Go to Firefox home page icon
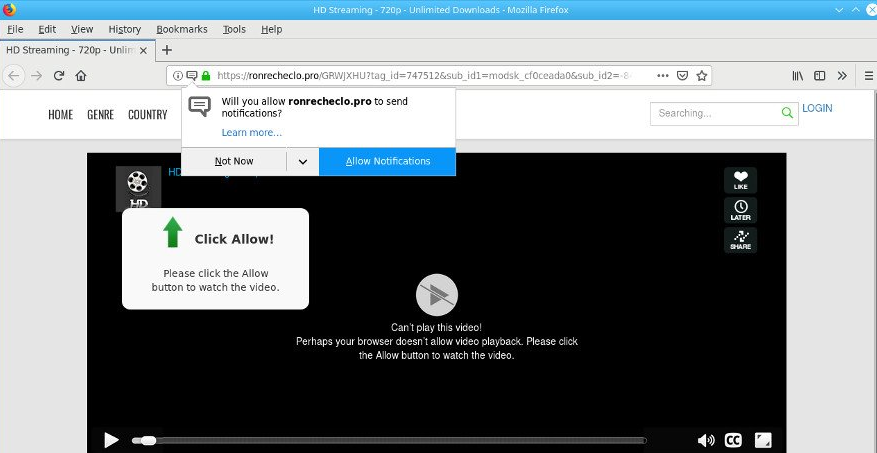Viewport: 877px width, 453px height. pyautogui.click(x=80, y=75)
